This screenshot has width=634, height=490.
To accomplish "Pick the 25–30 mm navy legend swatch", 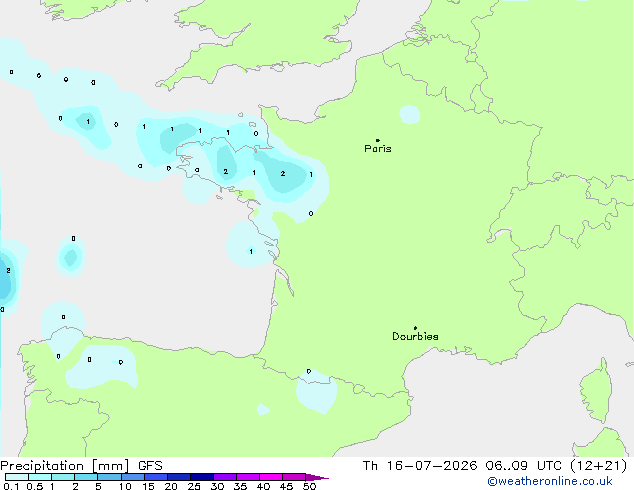I will tap(201, 477).
